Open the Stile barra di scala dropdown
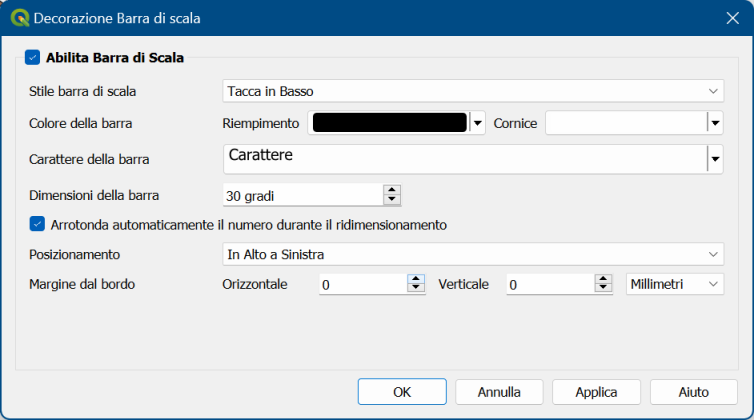The height and width of the screenshot is (420, 754). click(473, 91)
